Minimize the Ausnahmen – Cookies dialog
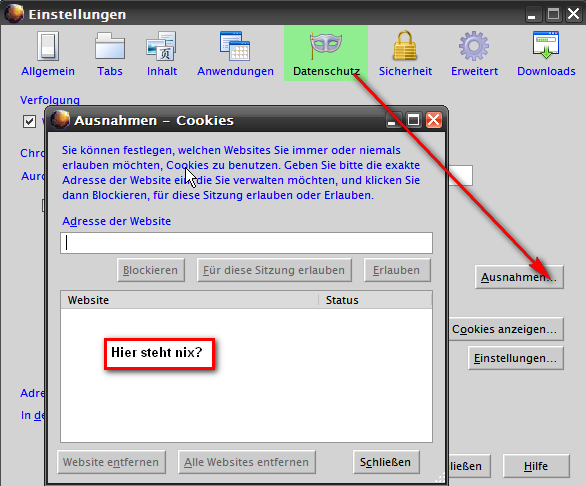The image size is (586, 486). pyautogui.click(x=392, y=120)
